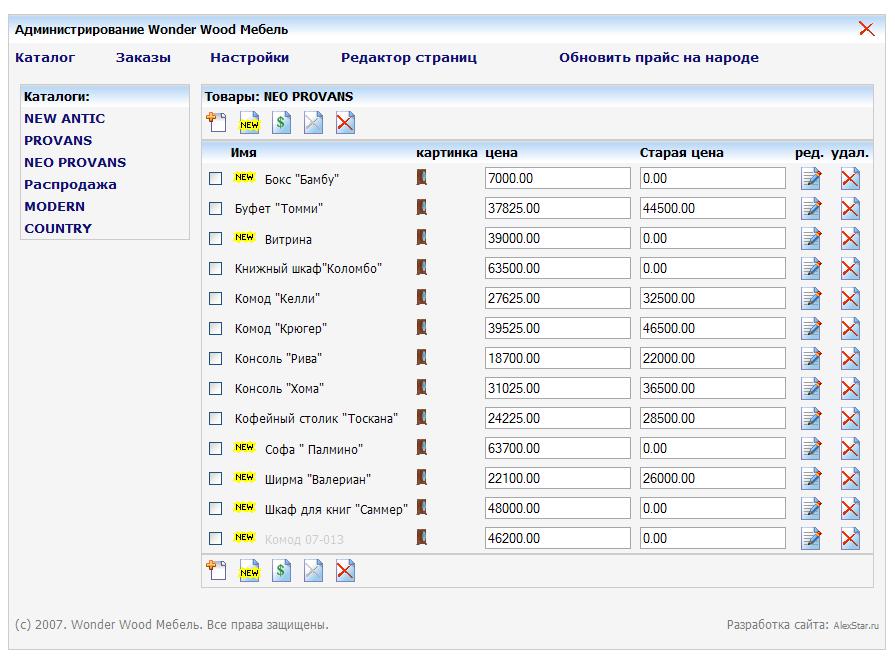Click the gray X page icon in bottom toolbar
895x656 pixels.
point(314,571)
